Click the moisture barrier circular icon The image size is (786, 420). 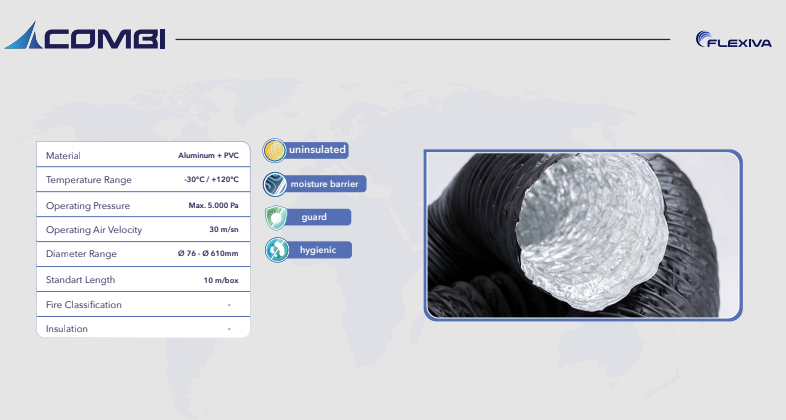275,184
